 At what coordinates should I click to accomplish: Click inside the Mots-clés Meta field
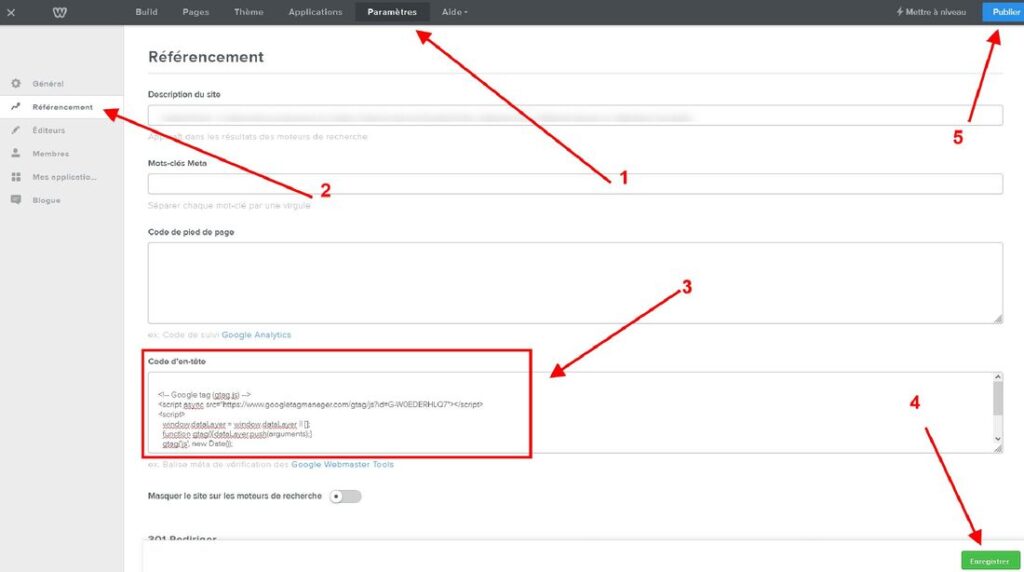tap(575, 184)
